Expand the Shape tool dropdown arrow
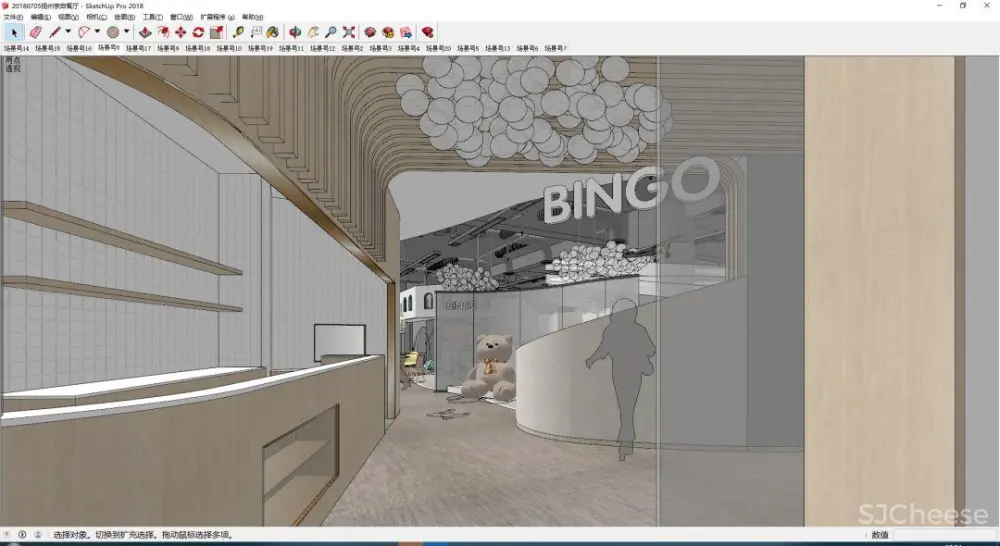The height and width of the screenshot is (546, 1000). click(x=127, y=32)
